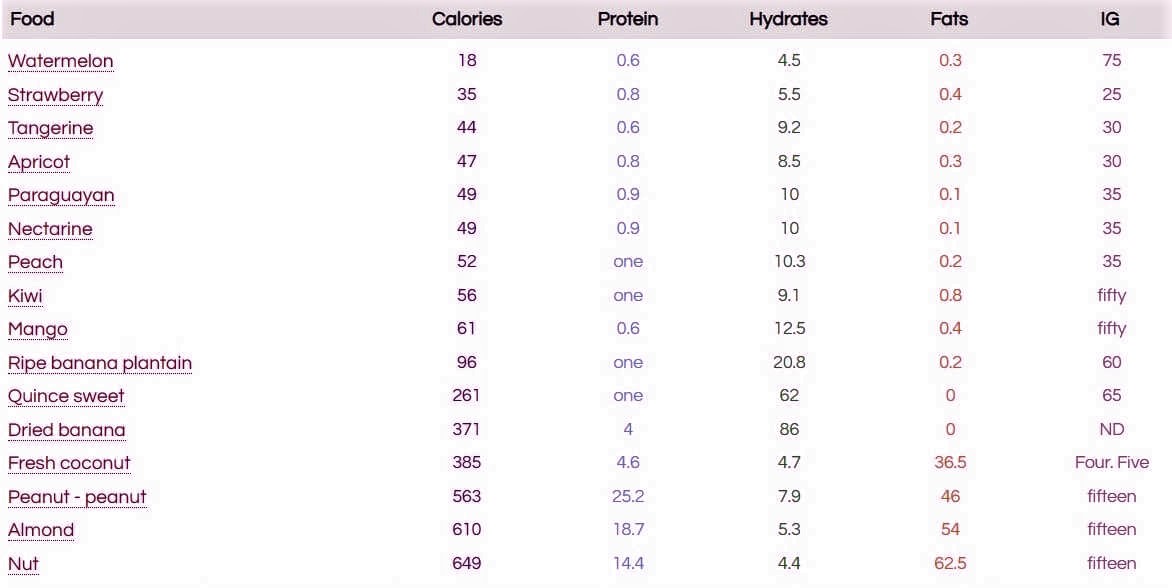This screenshot has width=1172, height=588.
Task: Click the Hydrates column header
Action: pos(789,19)
